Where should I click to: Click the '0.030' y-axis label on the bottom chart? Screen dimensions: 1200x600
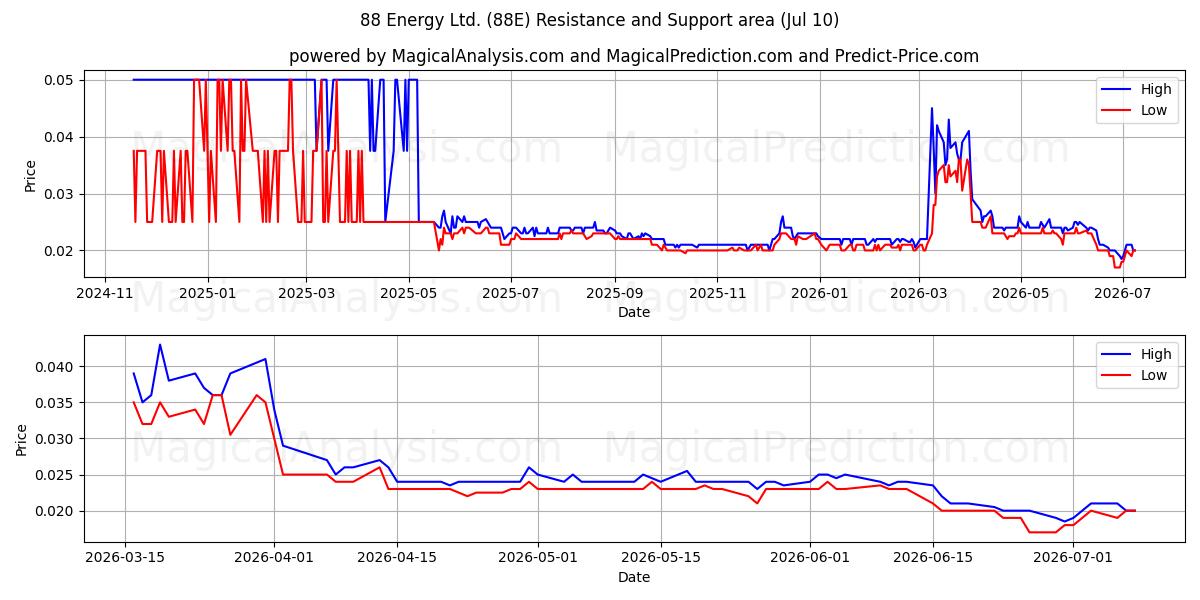pos(57,439)
